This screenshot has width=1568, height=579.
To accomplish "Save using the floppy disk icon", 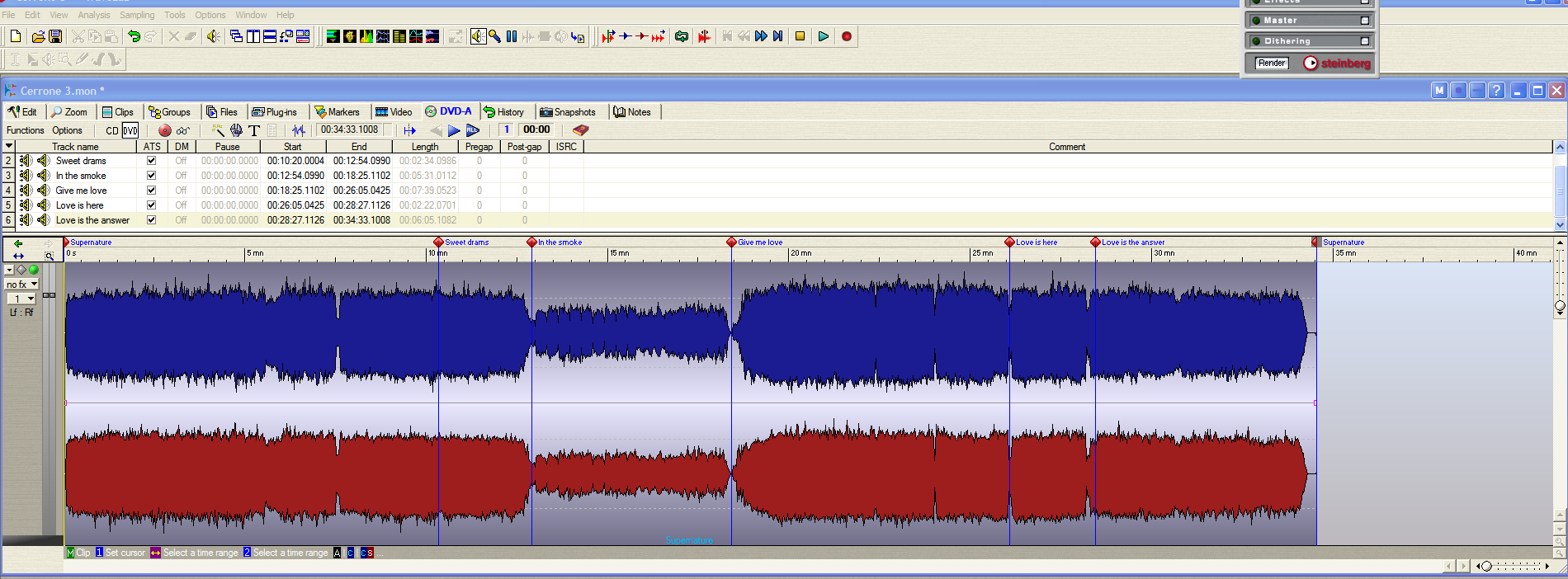I will 55,36.
